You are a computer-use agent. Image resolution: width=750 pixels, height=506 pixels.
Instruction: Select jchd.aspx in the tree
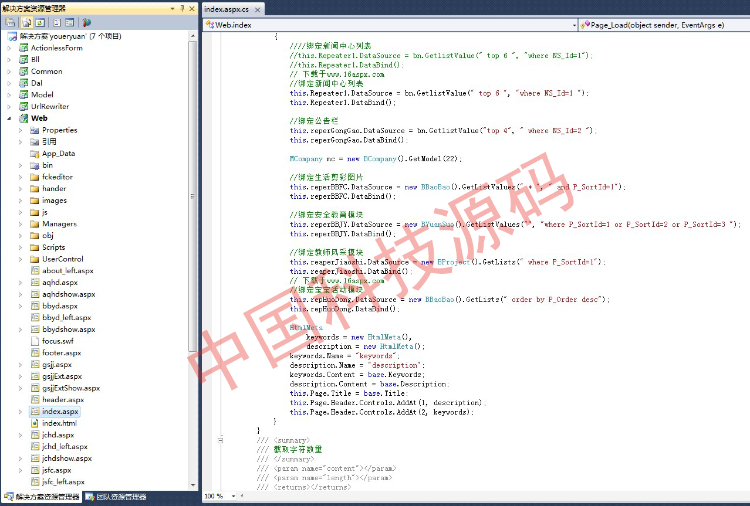coord(58,435)
